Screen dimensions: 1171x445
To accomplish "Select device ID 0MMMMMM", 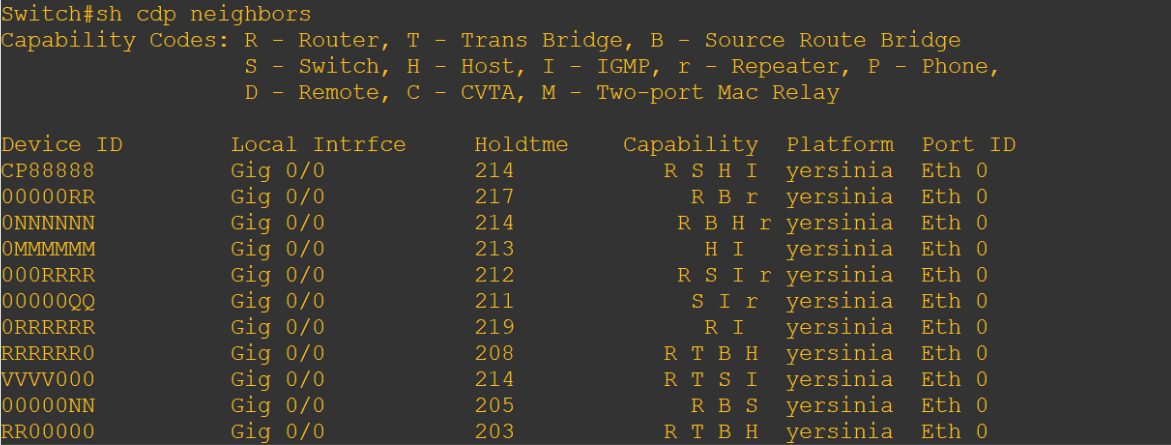I will tap(48, 249).
